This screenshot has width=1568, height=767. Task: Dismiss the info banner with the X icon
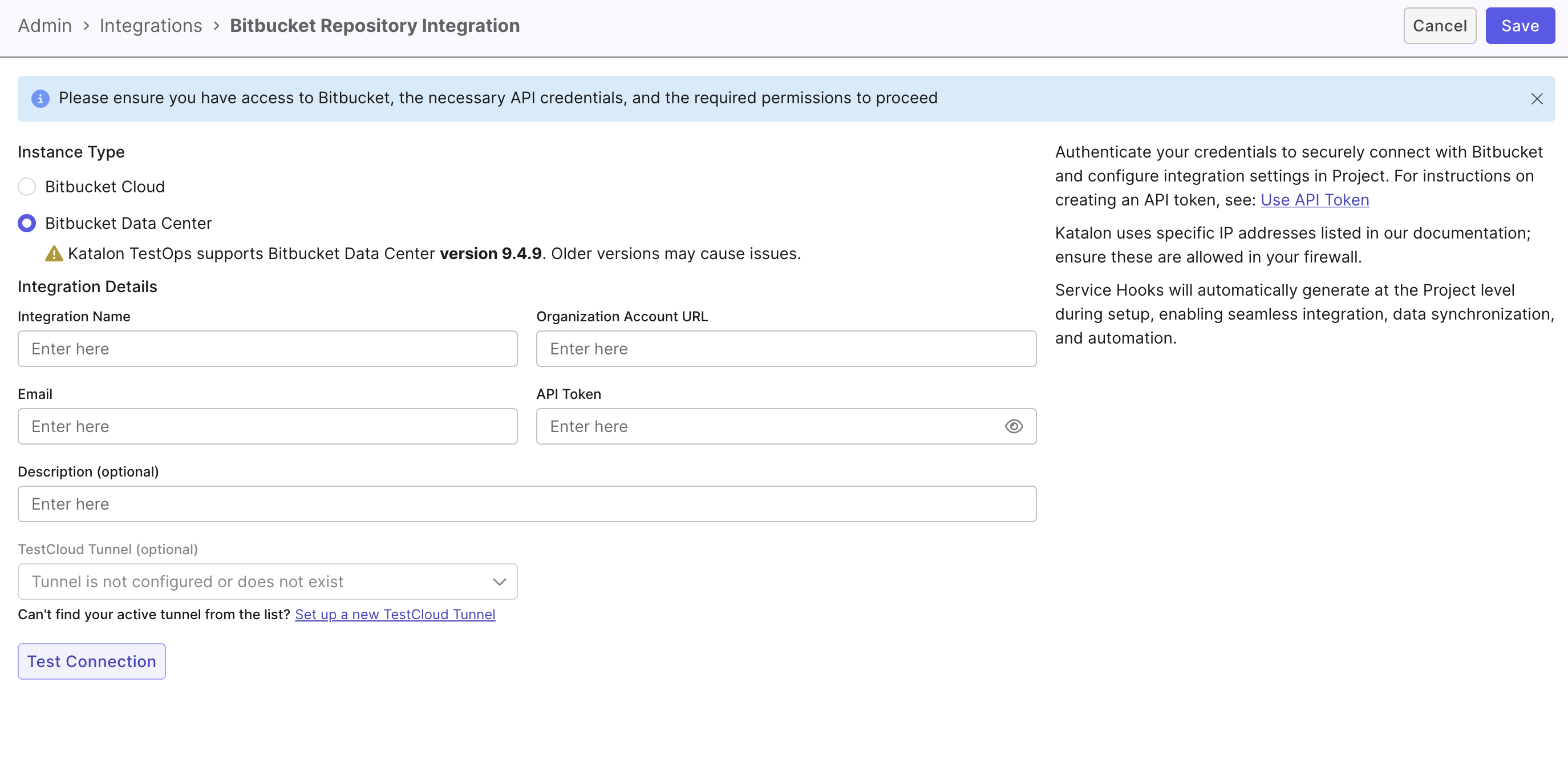(x=1537, y=99)
